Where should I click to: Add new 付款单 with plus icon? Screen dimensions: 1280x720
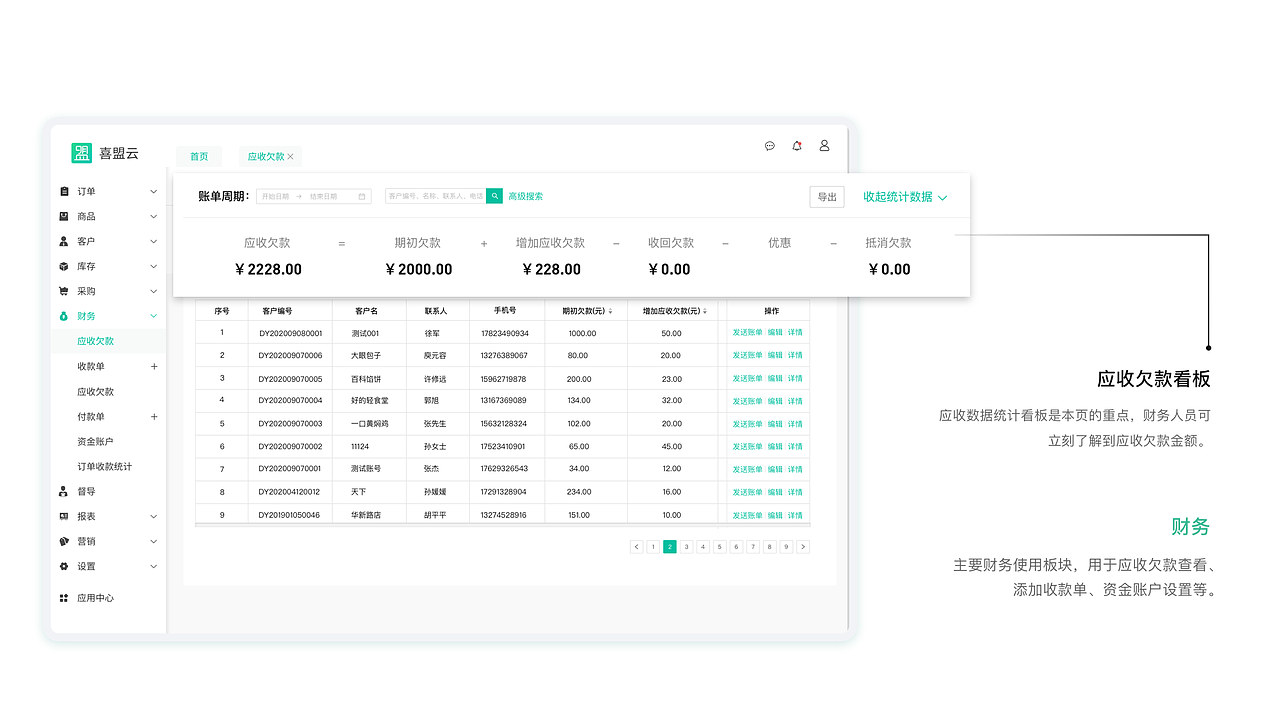[x=154, y=417]
